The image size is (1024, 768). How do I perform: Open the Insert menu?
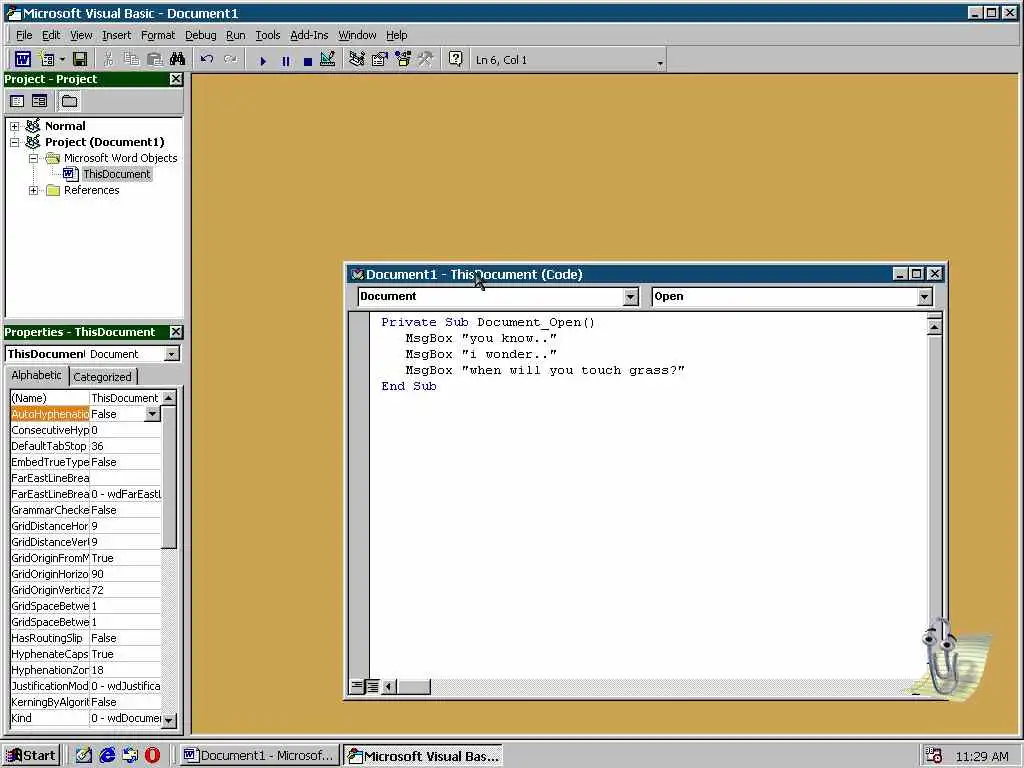116,35
